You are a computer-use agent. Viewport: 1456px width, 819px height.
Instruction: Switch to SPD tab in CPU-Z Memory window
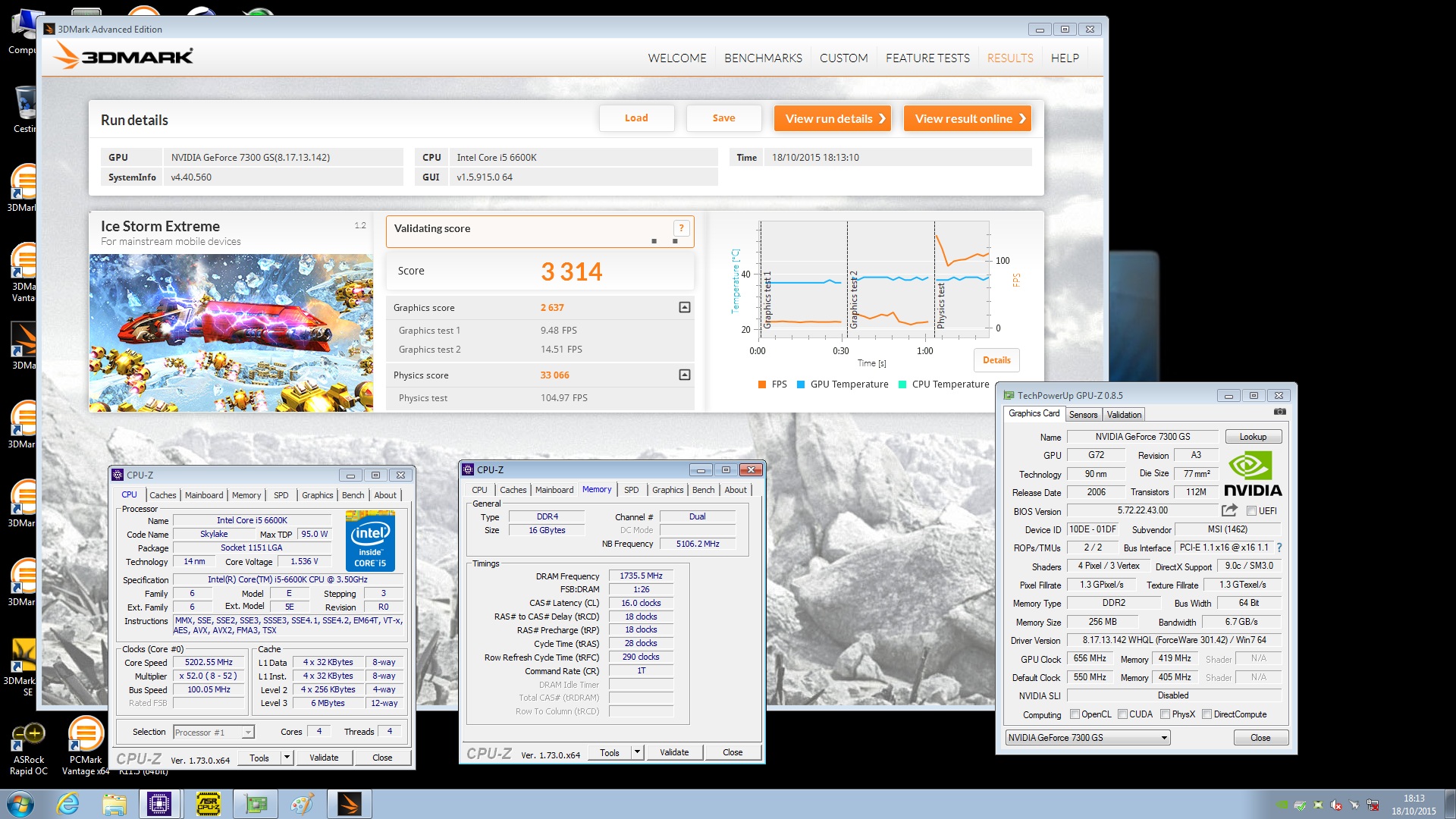point(631,490)
